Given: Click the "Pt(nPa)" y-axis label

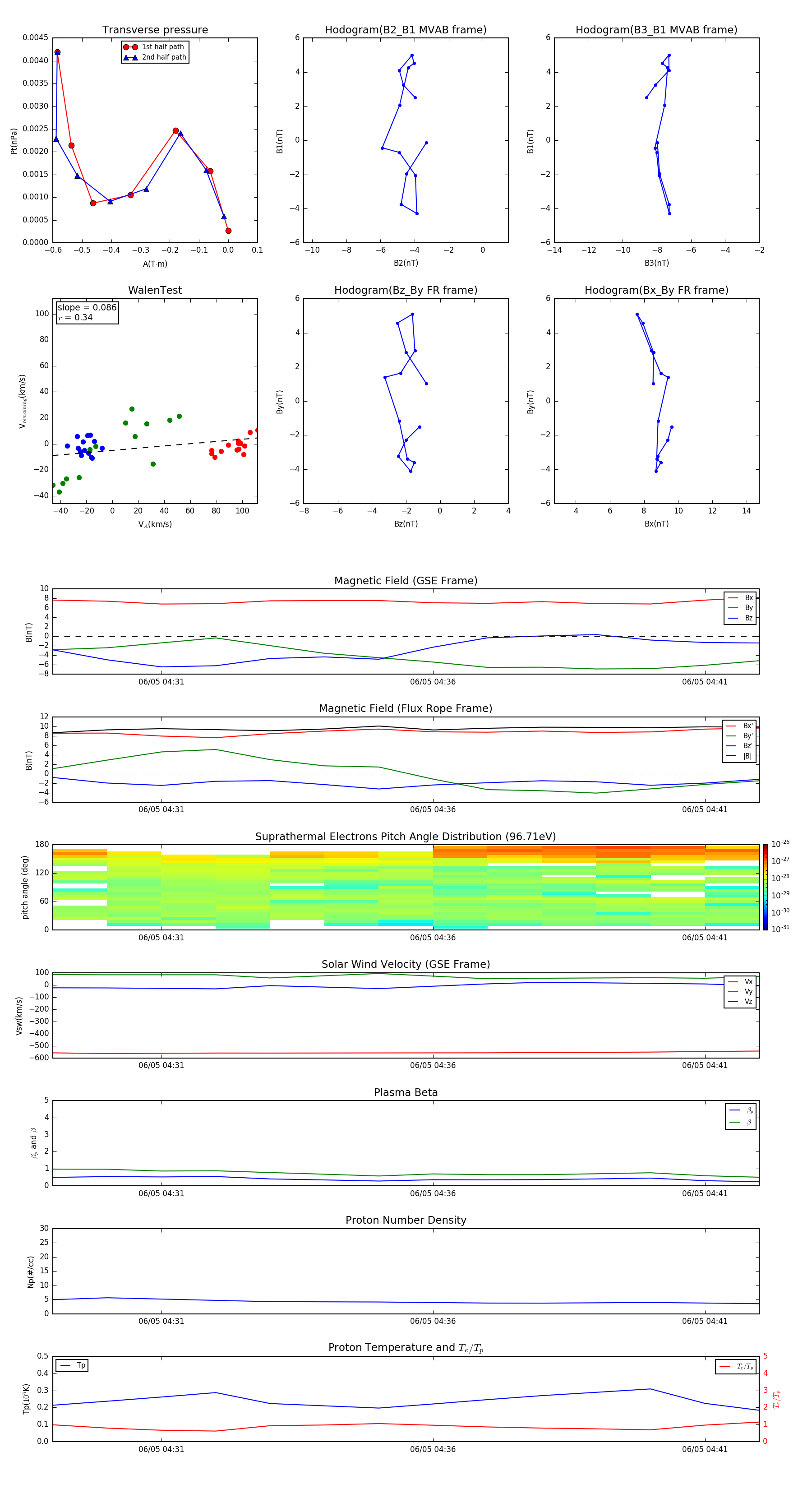Looking at the screenshot, I should 14,141.
